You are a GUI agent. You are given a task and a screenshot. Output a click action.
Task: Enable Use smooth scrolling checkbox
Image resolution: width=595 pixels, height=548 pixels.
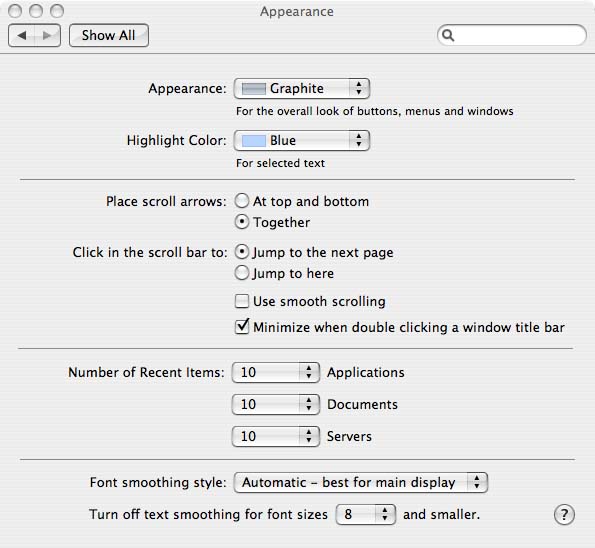coord(242,301)
